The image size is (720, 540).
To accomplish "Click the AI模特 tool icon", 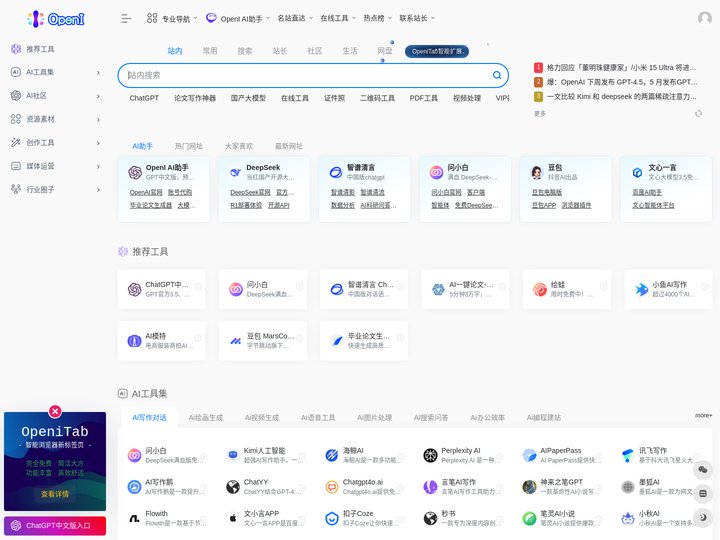I will (134, 341).
